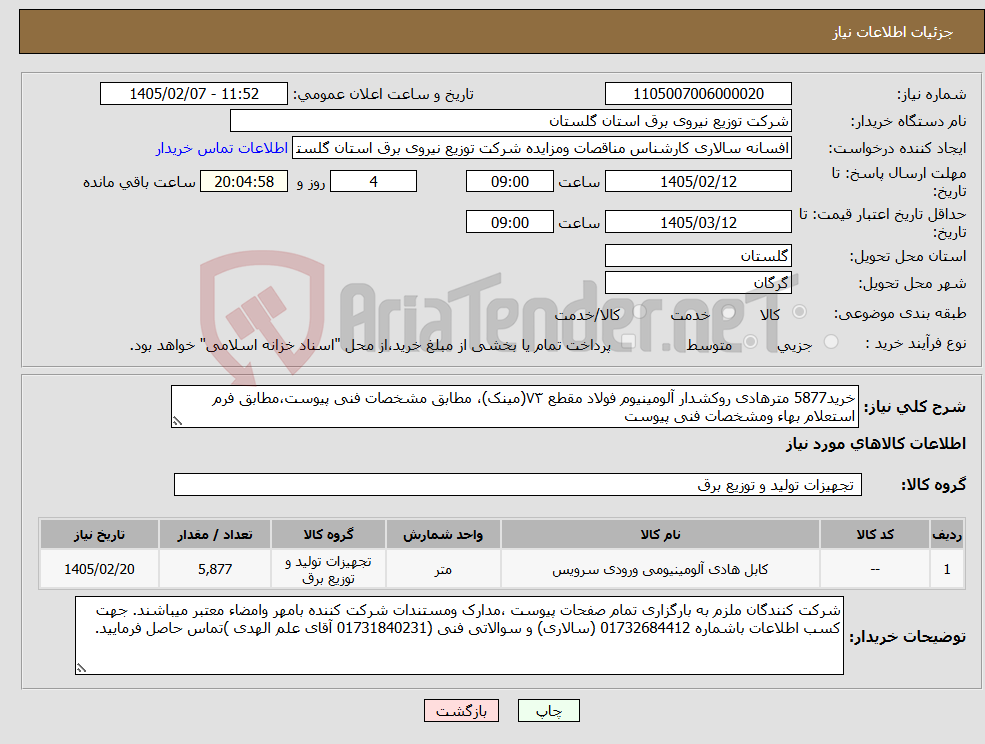Toggle the Islamic treasury payment checkbox
The width and height of the screenshot is (985, 744).
(x=628, y=342)
